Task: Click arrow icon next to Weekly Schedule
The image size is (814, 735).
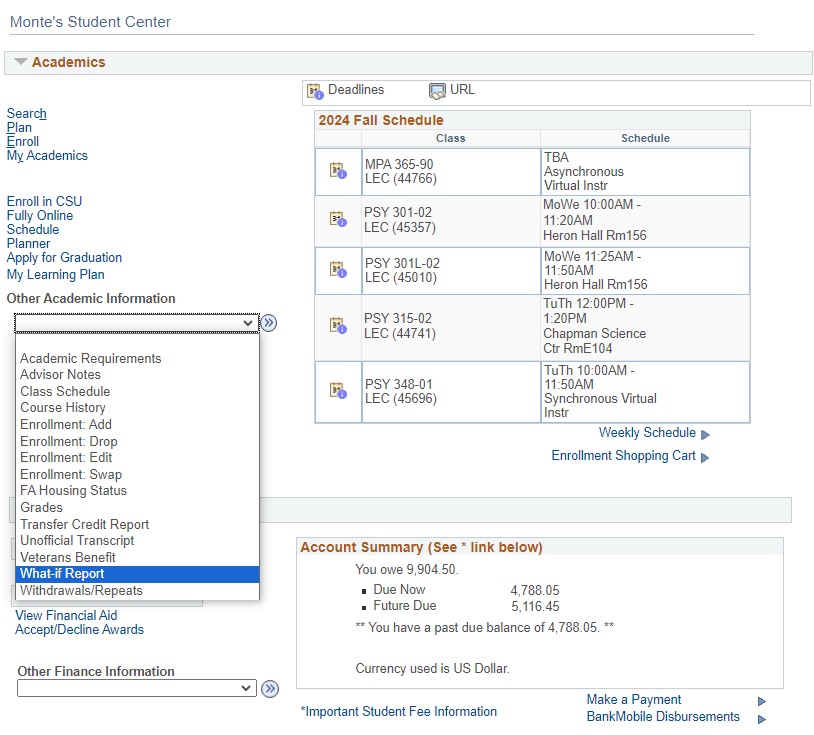Action: coord(704,433)
